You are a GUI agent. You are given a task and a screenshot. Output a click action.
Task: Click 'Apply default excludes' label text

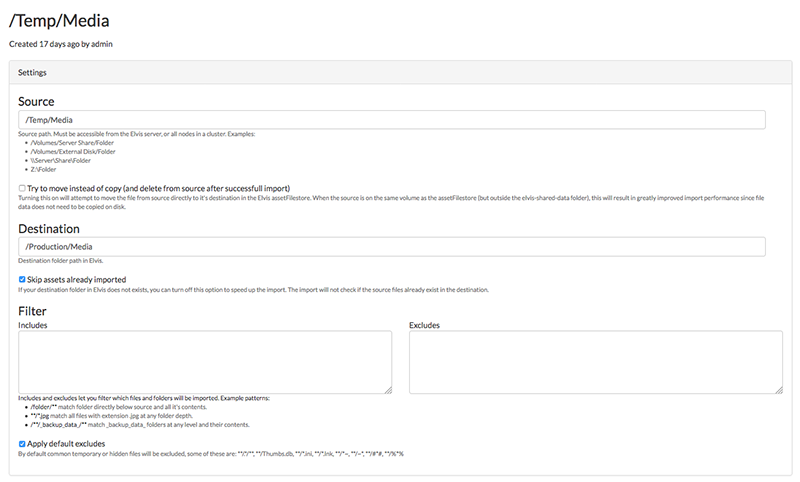coord(66,444)
